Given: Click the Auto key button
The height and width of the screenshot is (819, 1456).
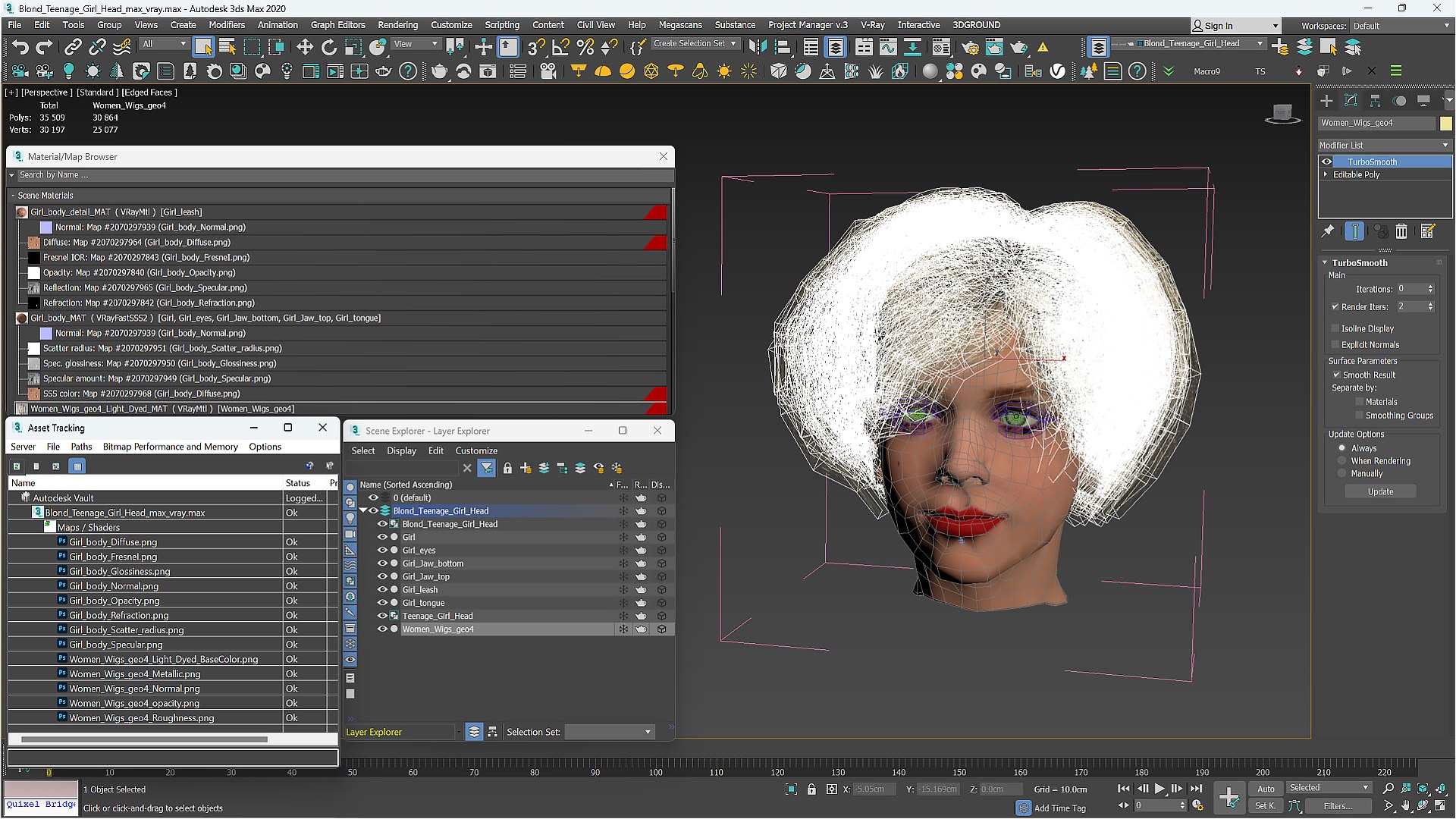Looking at the screenshot, I should click(x=1266, y=789).
